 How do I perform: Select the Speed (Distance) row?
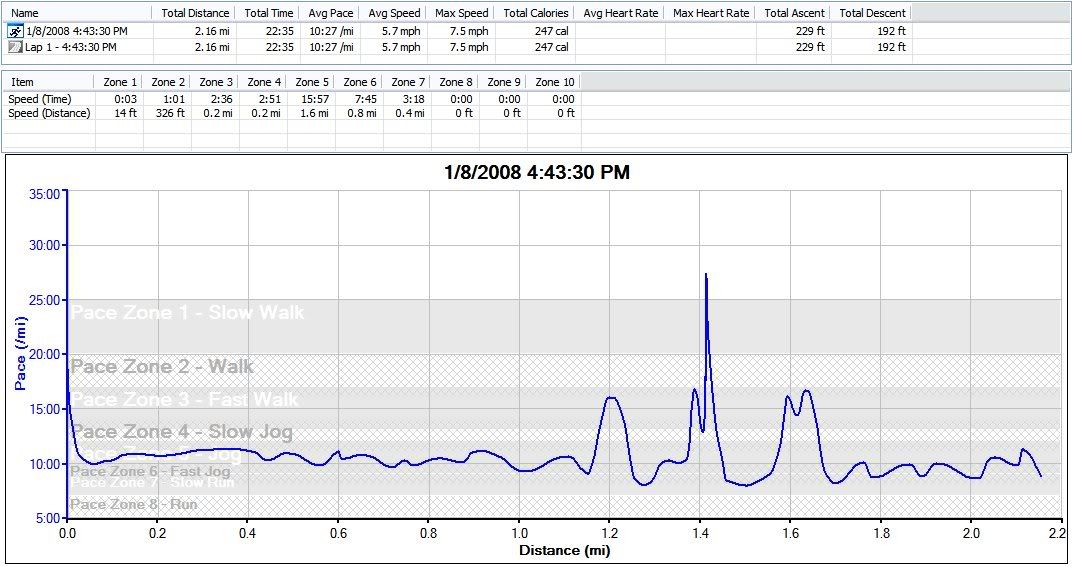click(49, 113)
